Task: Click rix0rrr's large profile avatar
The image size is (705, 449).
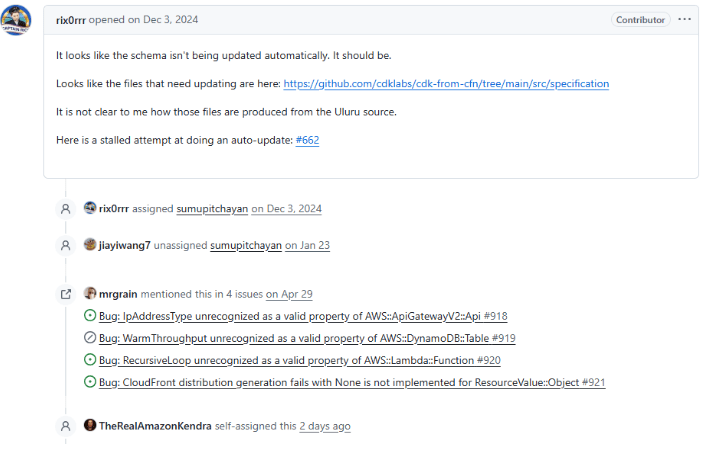Action: coord(16,20)
